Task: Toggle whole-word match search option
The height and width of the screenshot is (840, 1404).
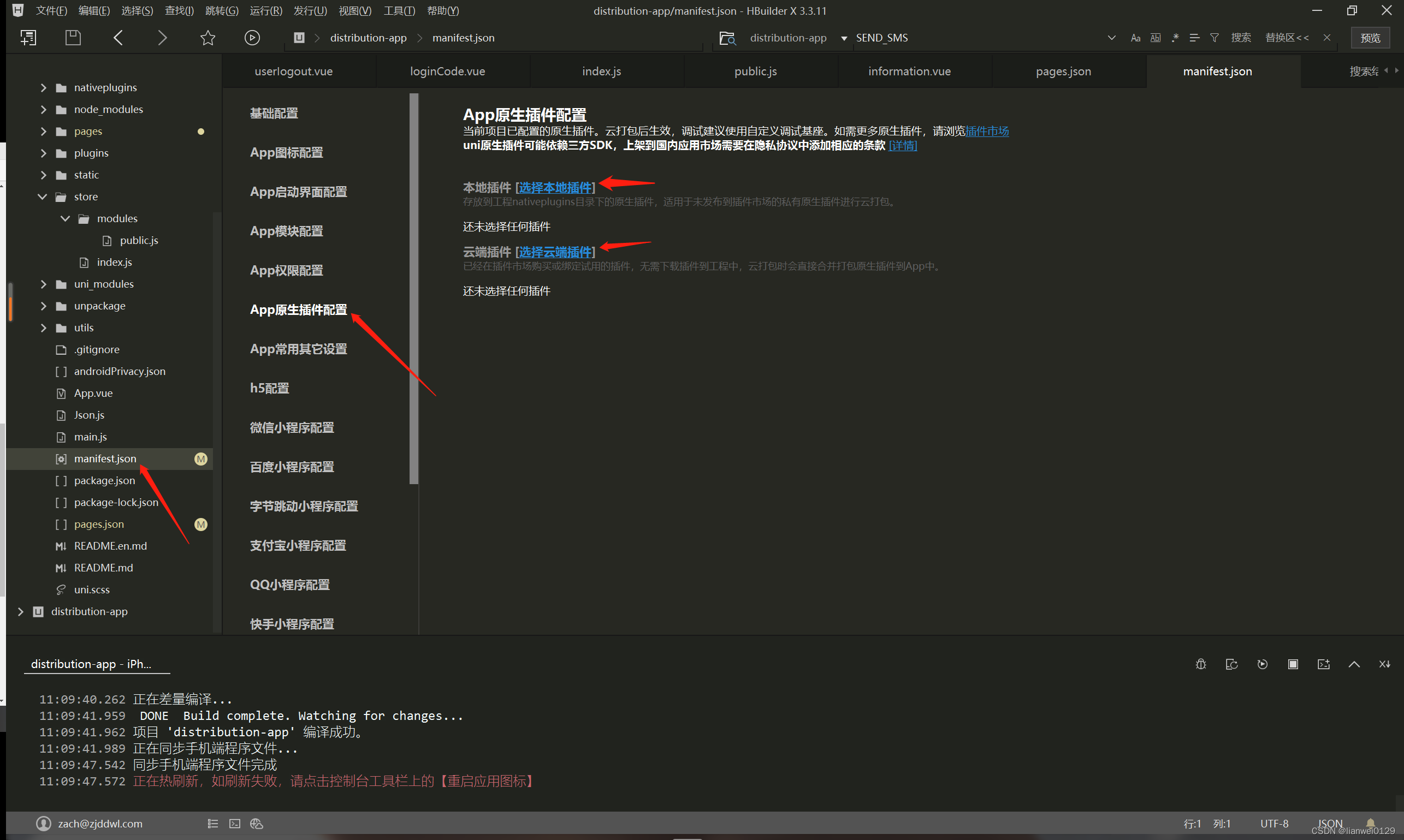Action: point(1156,37)
